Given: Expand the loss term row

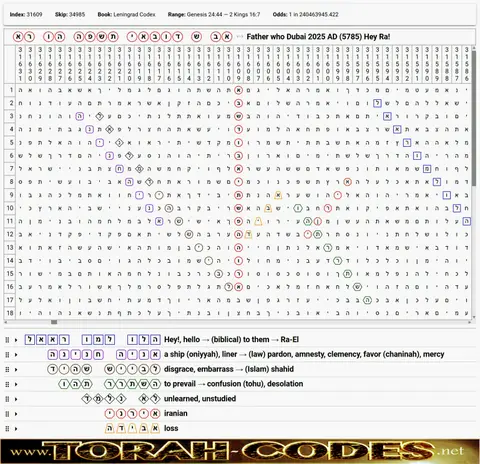Looking at the screenshot, I should tap(16, 429).
